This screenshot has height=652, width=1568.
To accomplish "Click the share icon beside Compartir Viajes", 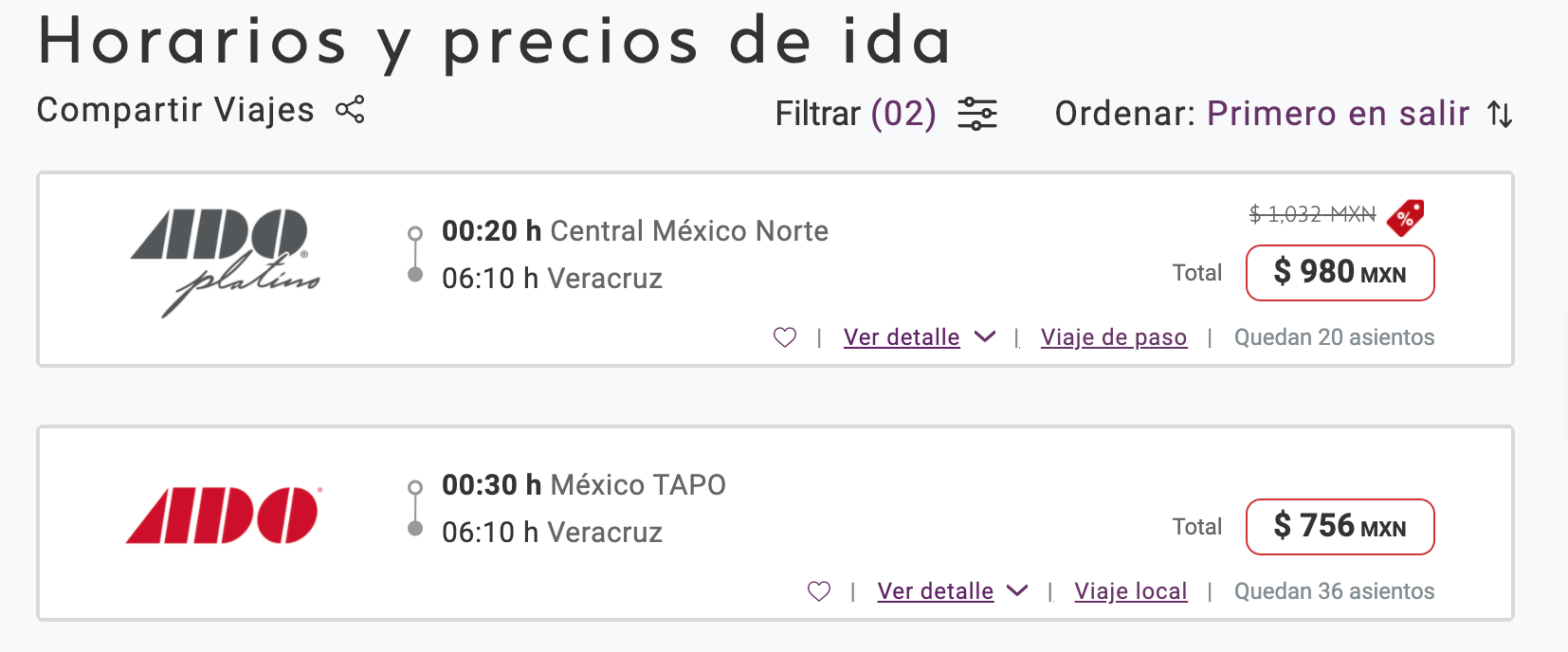I will click(350, 110).
